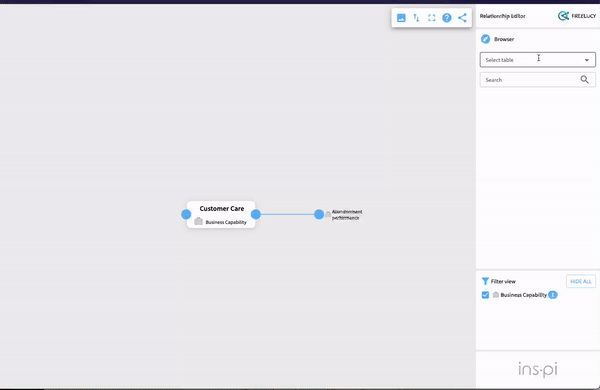The width and height of the screenshot is (600, 390).
Task: Click connector dot beside Abandonment performance
Action: [x=319, y=214]
